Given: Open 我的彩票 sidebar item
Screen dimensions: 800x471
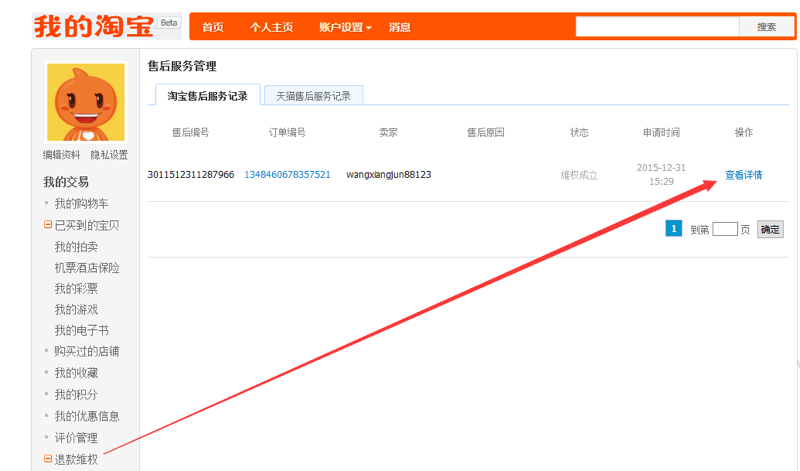Looking at the screenshot, I should coord(76,289).
